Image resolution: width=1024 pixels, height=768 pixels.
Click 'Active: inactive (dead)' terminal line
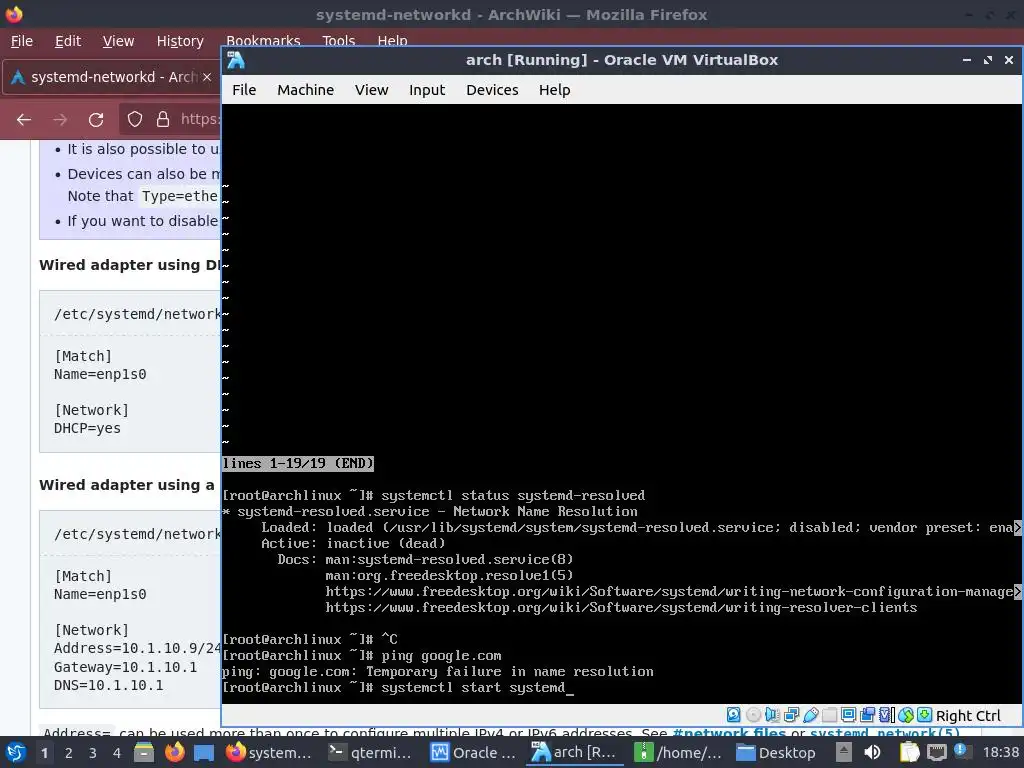pyautogui.click(x=353, y=543)
